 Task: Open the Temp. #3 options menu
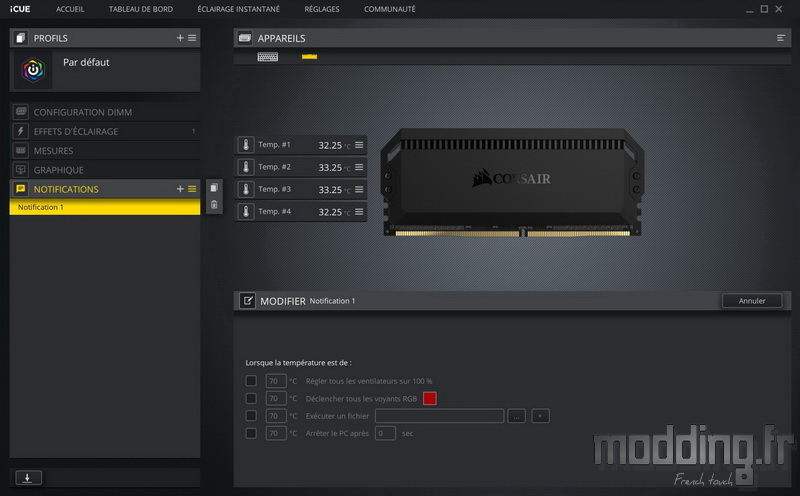coord(359,189)
